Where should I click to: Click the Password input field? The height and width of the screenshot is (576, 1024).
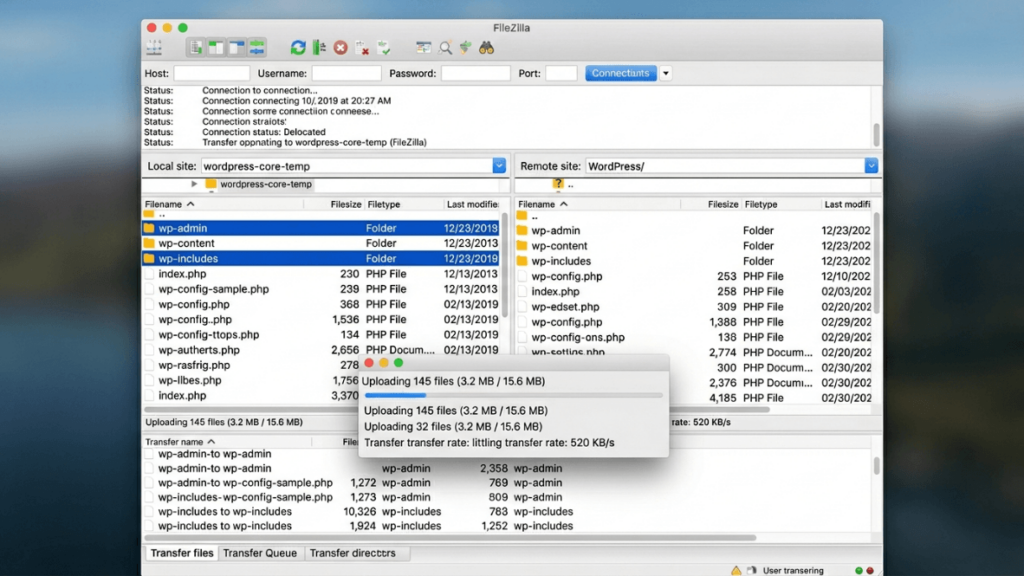[475, 73]
